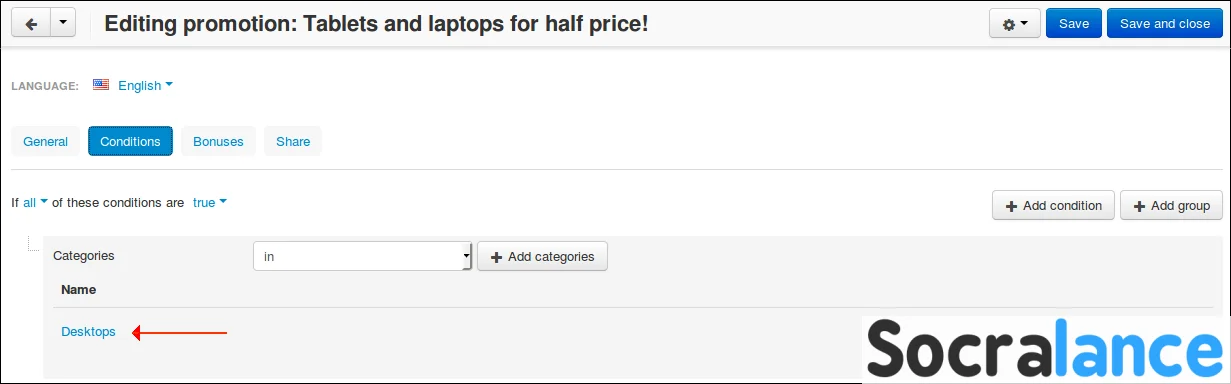The width and height of the screenshot is (1231, 384).
Task: Click the Name column header
Action: 78,289
